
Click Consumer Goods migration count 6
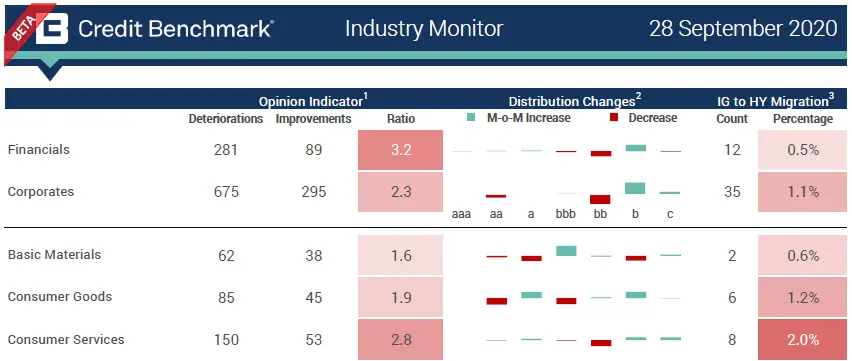point(732,297)
